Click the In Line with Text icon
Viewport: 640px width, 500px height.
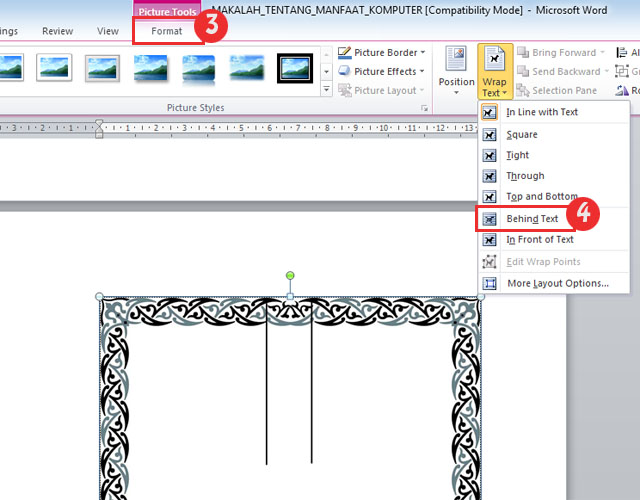pos(489,112)
